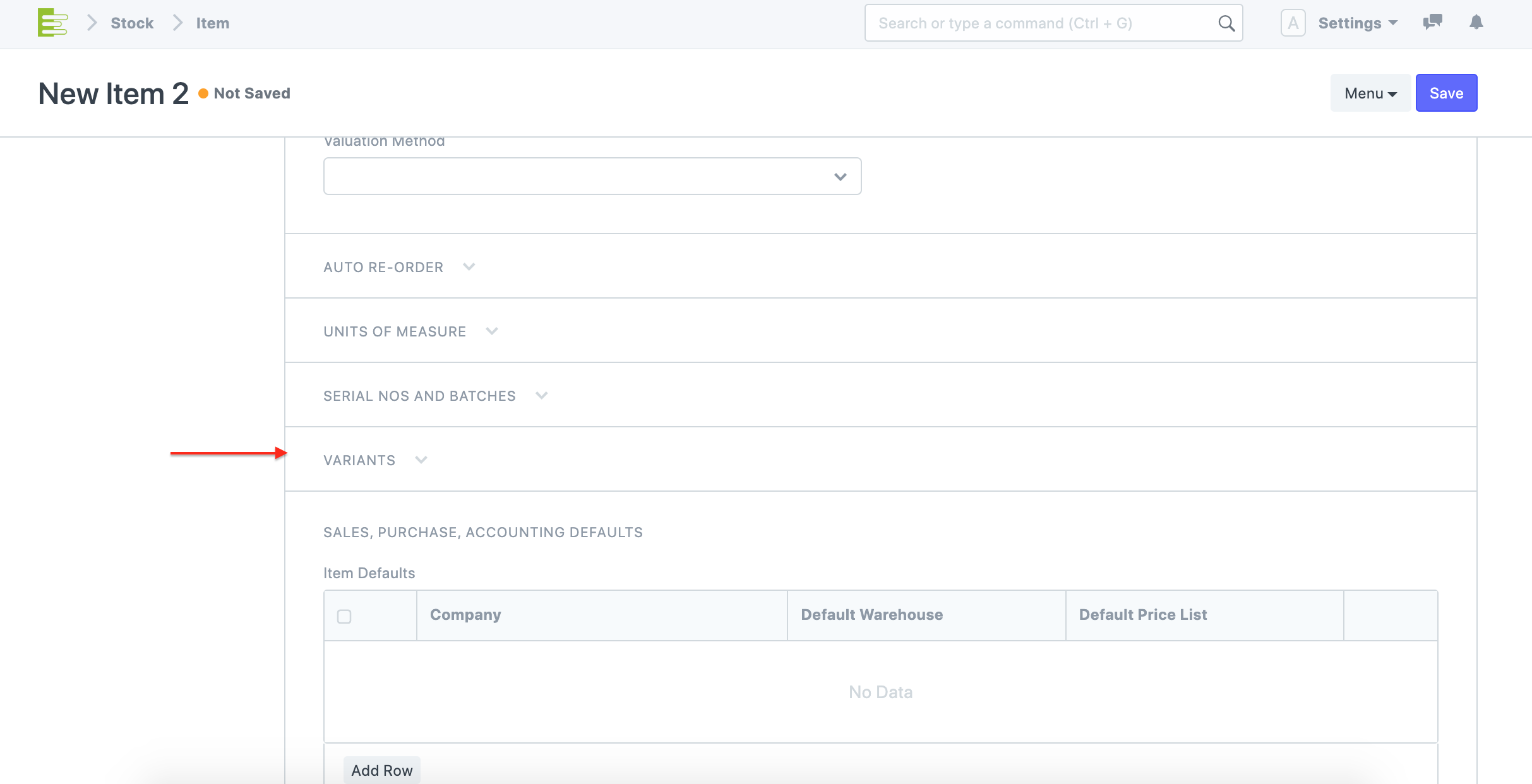
Task: Focus the search command input field
Action: pyautogui.click(x=1042, y=23)
